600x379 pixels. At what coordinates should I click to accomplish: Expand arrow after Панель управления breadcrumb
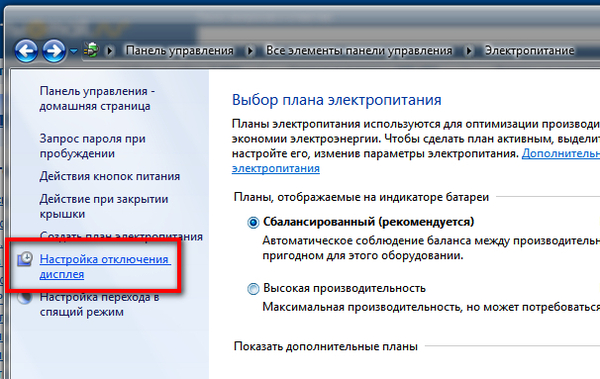pyautogui.click(x=250, y=51)
